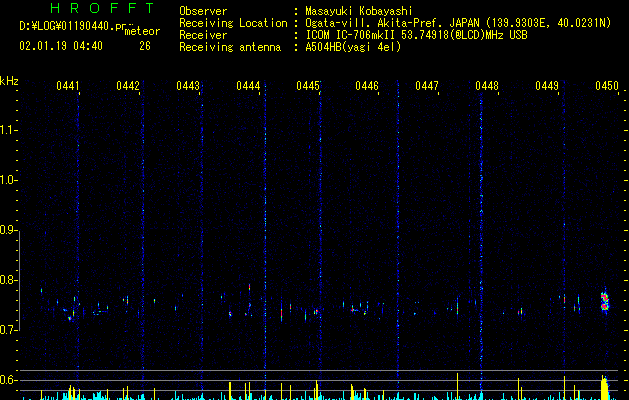Click the Receiver field label
This screenshot has height=400, width=629.
(203, 35)
